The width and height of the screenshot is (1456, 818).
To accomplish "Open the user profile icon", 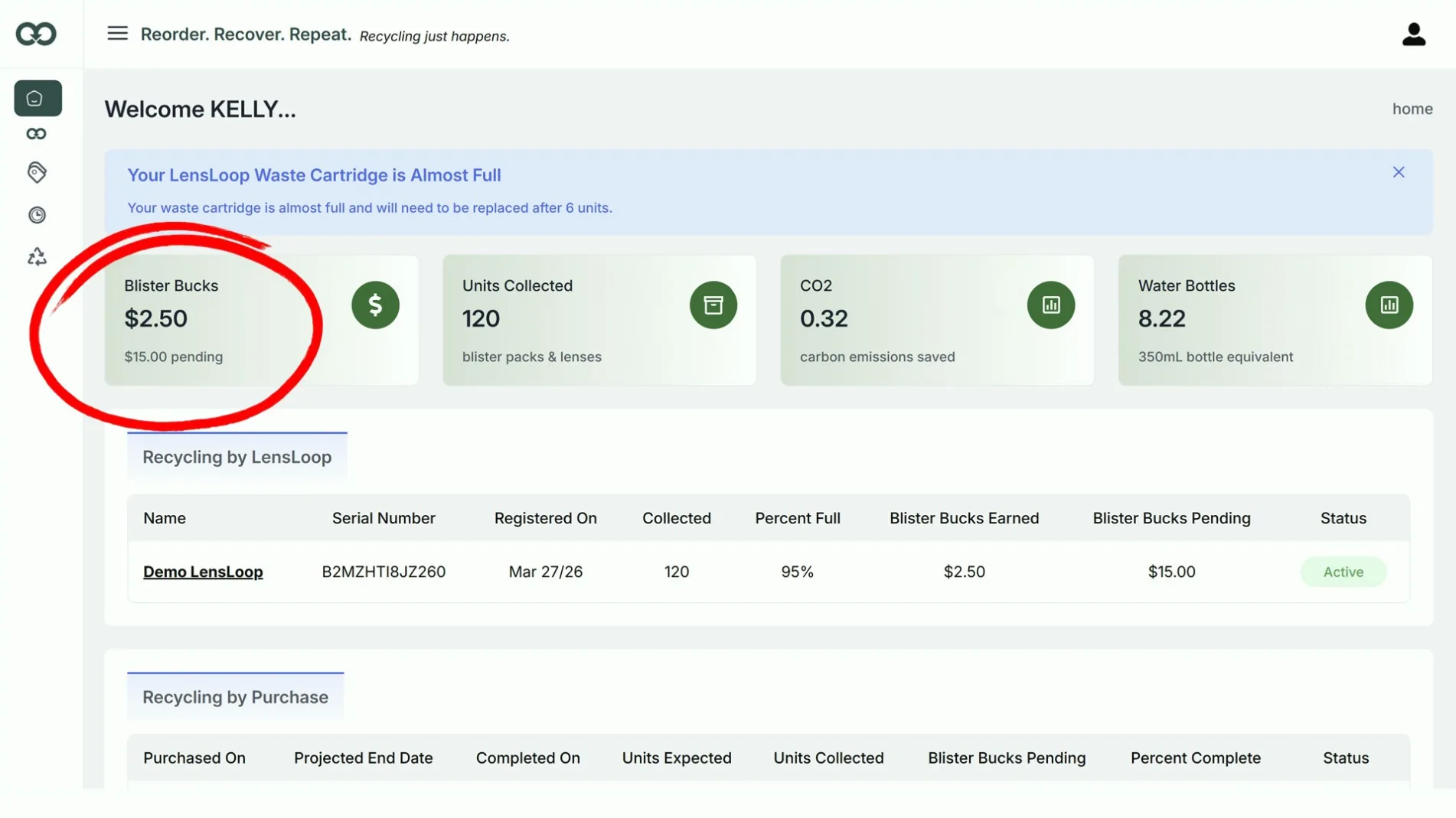I will pyautogui.click(x=1413, y=34).
